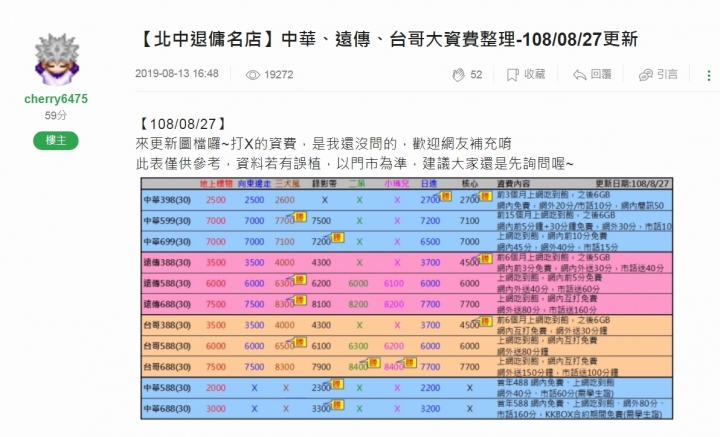Click the view count 19272
This screenshot has height=437, width=720.
pyautogui.click(x=279, y=75)
